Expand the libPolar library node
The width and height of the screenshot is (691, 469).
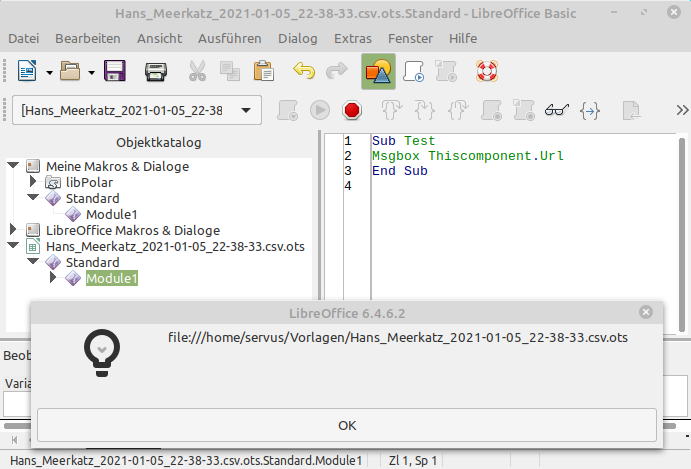coord(33,181)
